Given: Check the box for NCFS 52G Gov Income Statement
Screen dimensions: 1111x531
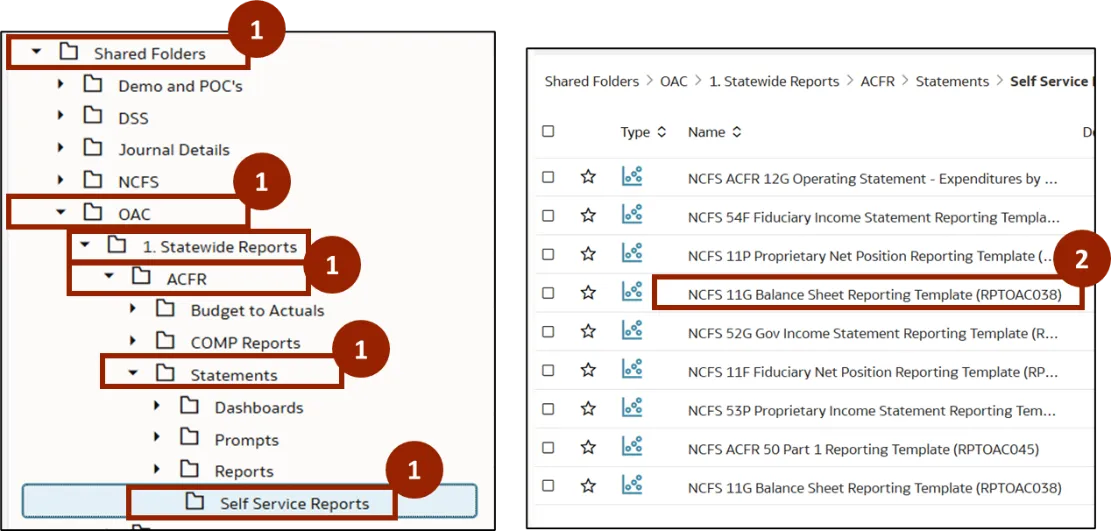Looking at the screenshot, I should pos(548,332).
